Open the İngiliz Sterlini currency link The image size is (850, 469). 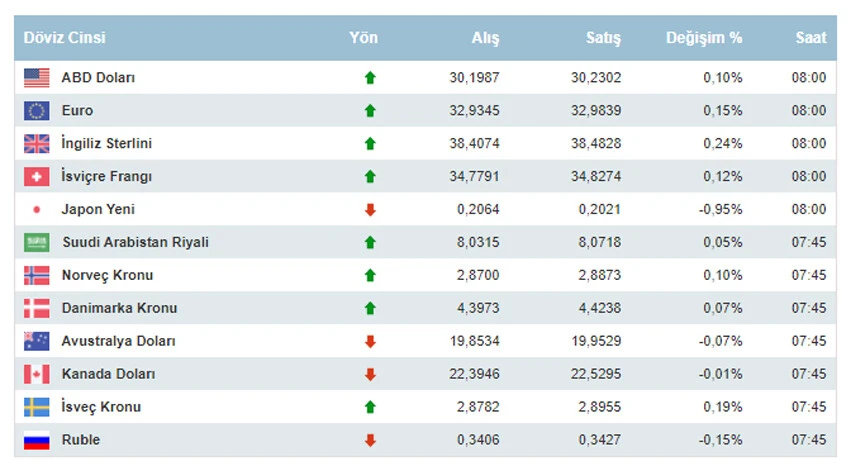point(107,144)
